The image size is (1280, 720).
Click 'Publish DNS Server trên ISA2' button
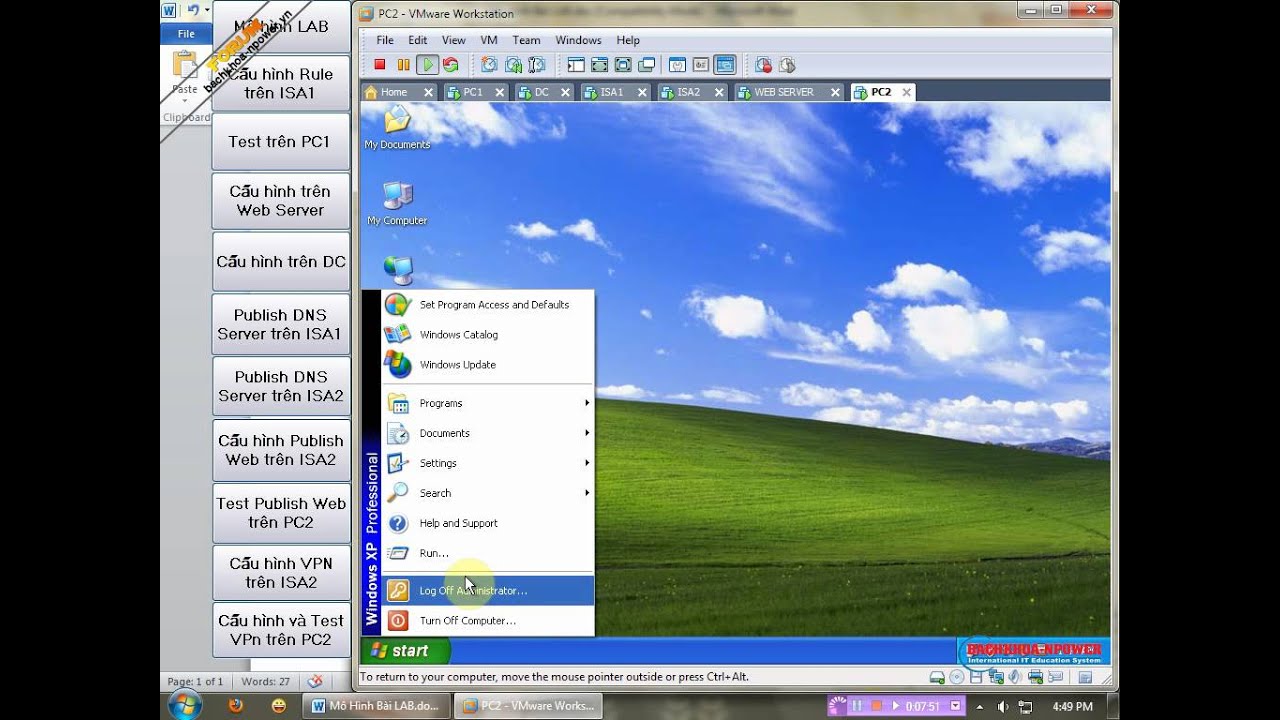[281, 386]
